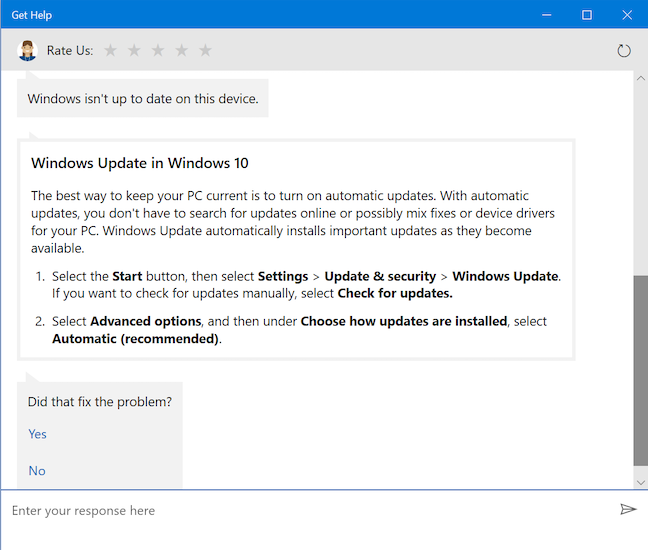Answer No to the fix question
This screenshot has height=550, width=648.
pos(37,471)
